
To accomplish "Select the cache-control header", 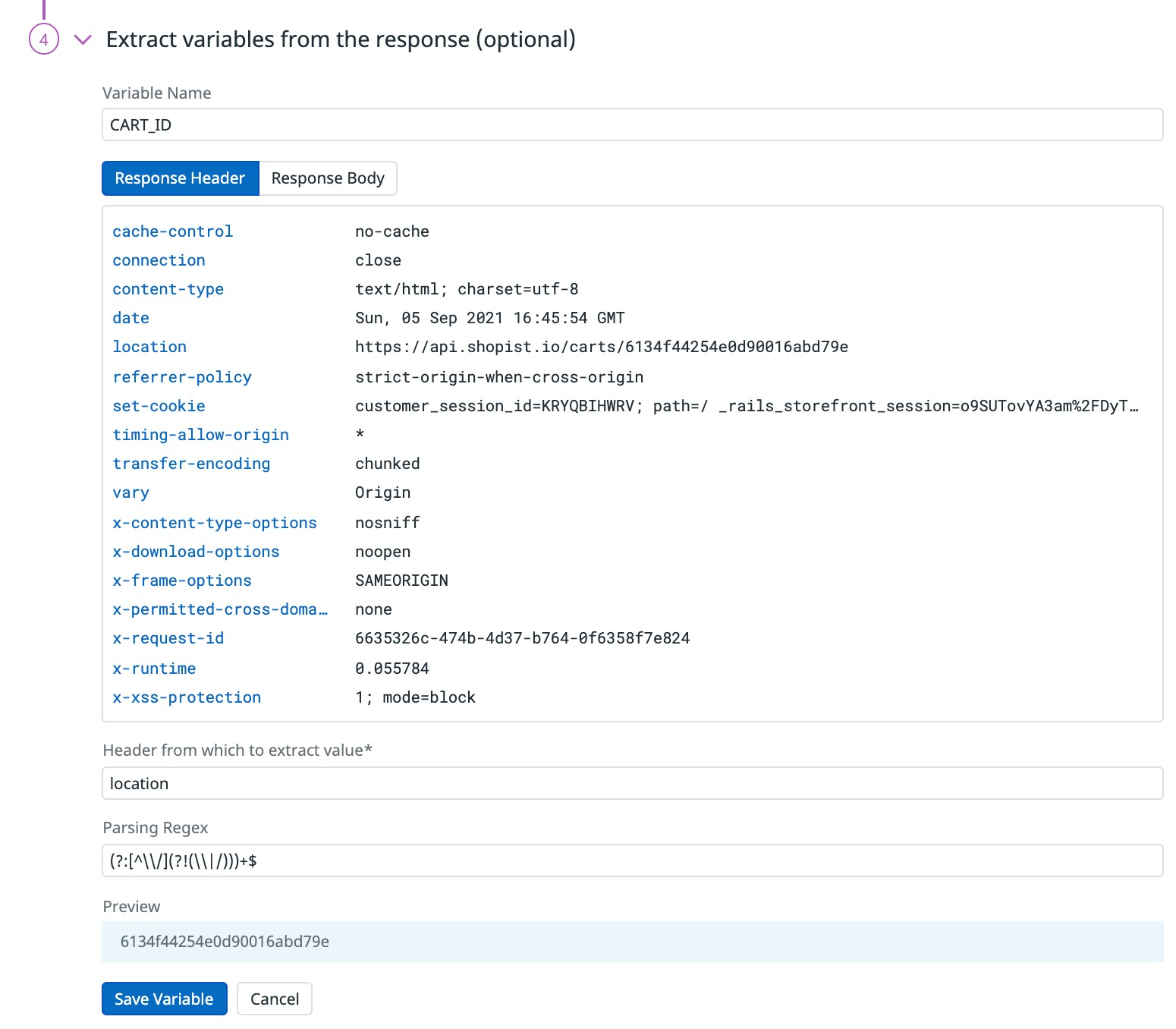I will [x=172, y=231].
